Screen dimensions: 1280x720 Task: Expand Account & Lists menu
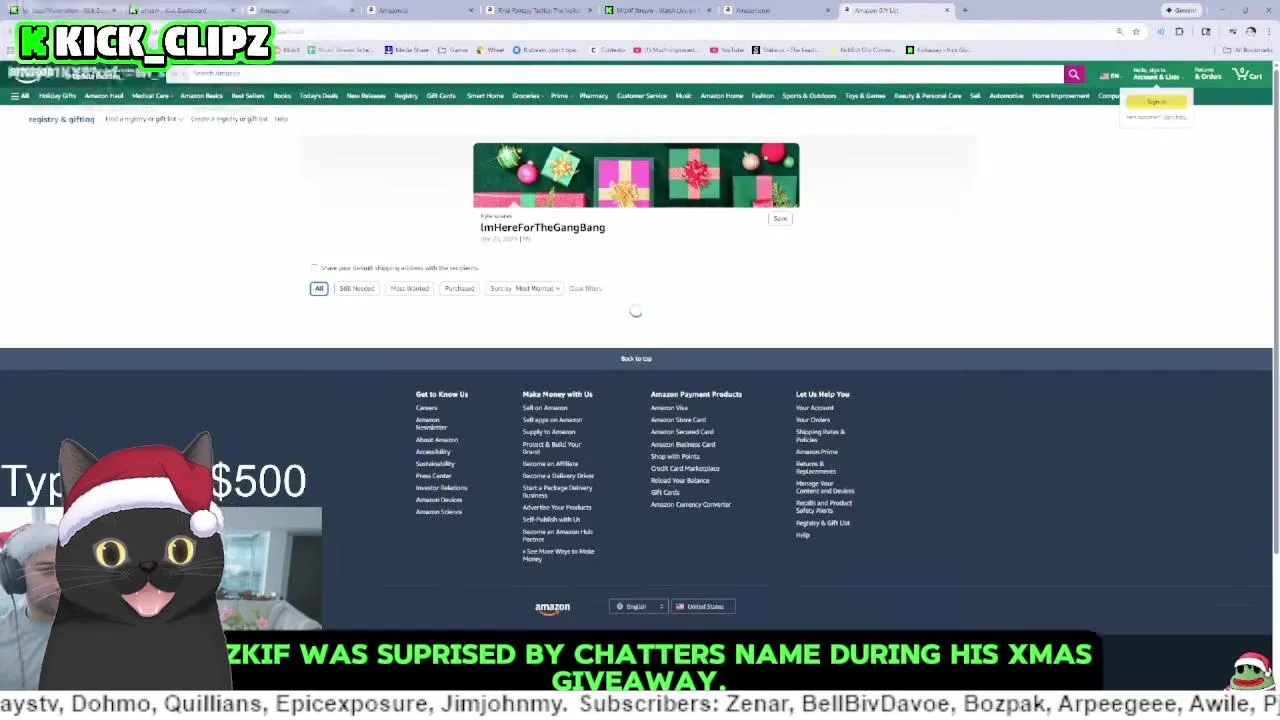(1156, 74)
